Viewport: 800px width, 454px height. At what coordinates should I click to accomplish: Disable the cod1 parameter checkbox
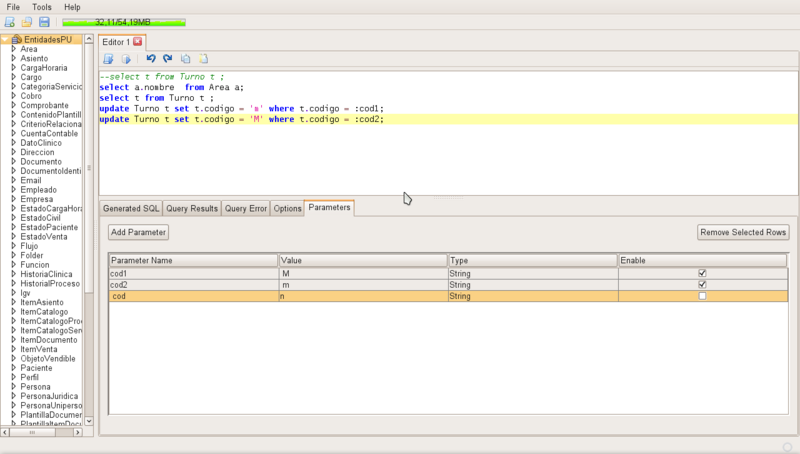[x=702, y=273]
